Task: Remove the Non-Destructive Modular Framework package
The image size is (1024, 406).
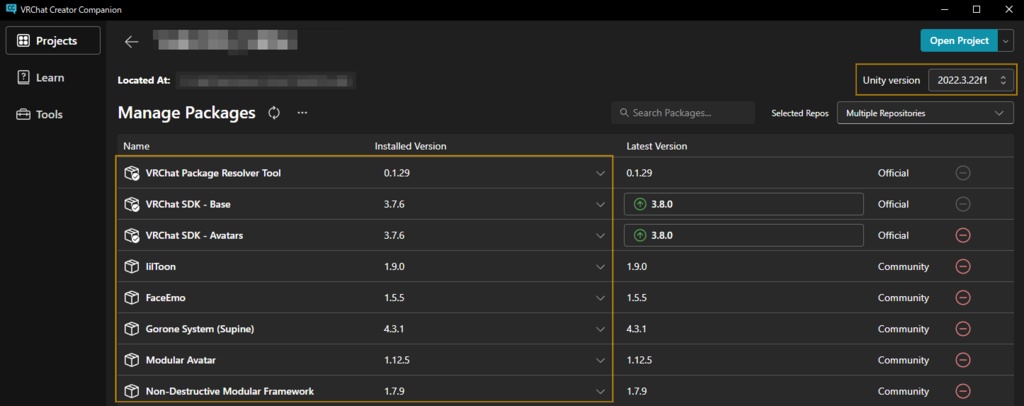Action: tap(963, 392)
